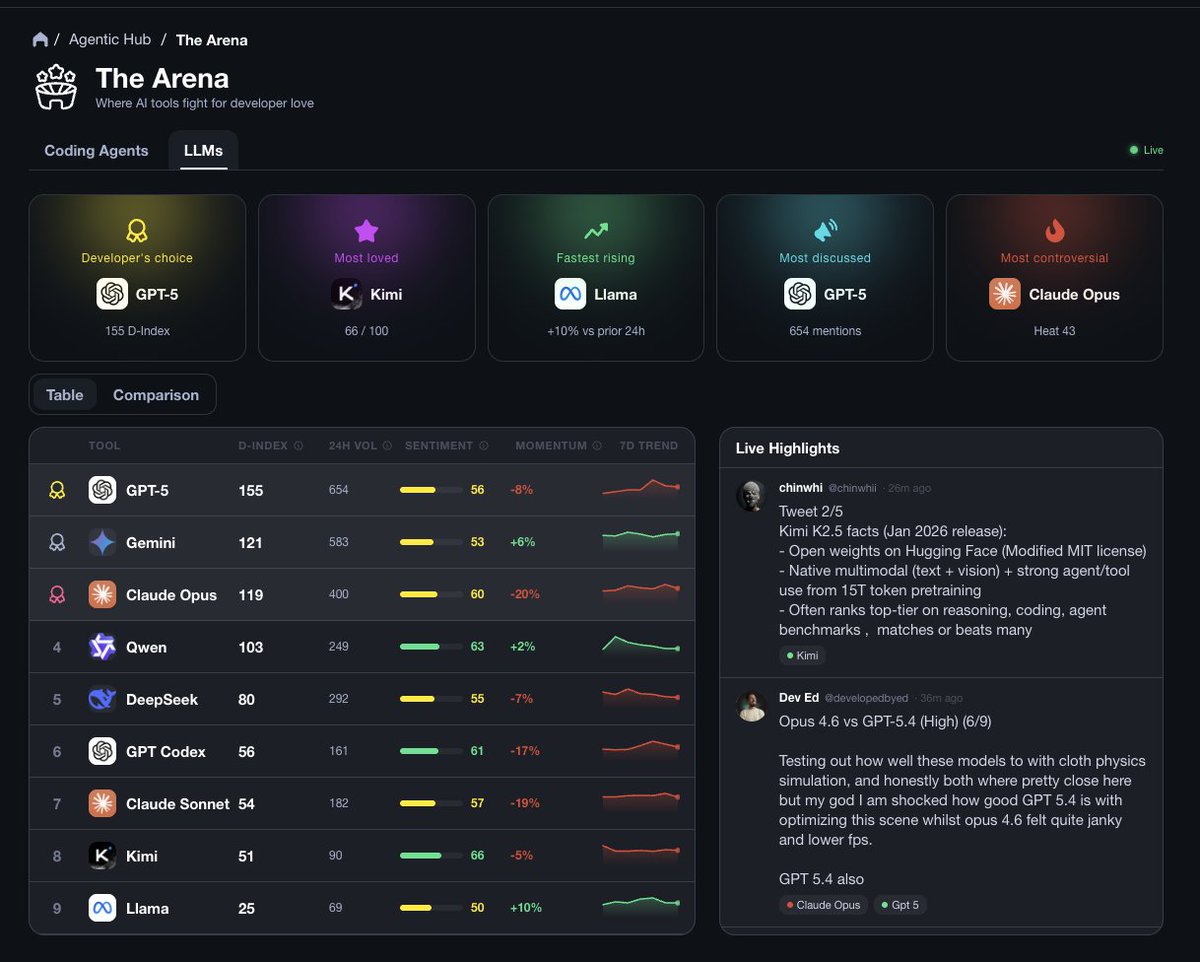Viewport: 1200px width, 962px height.
Task: Open Claude Opus logo in Most controversial card
Action: (x=1004, y=294)
